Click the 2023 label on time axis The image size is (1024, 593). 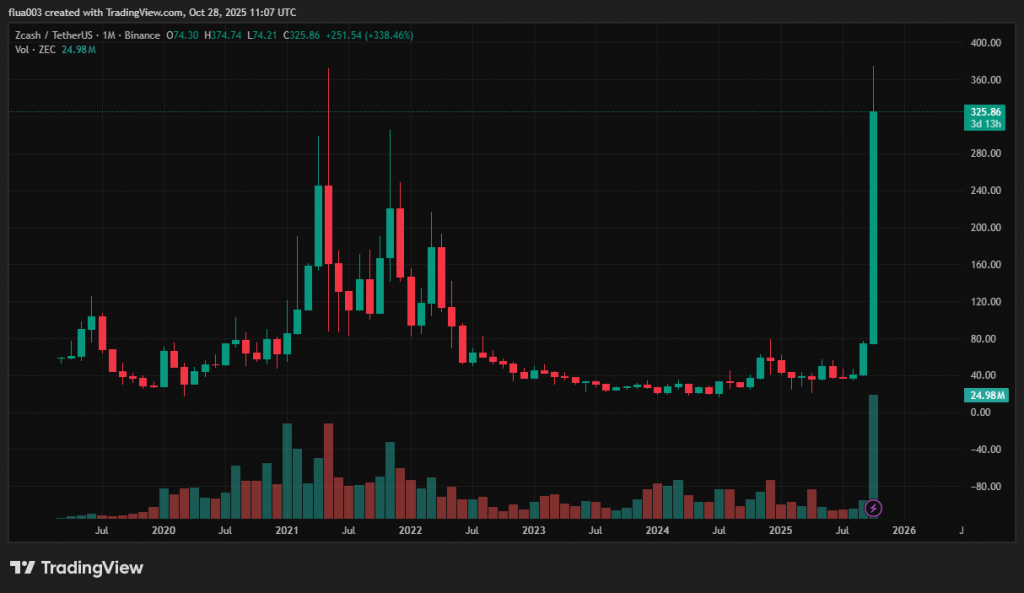click(534, 531)
